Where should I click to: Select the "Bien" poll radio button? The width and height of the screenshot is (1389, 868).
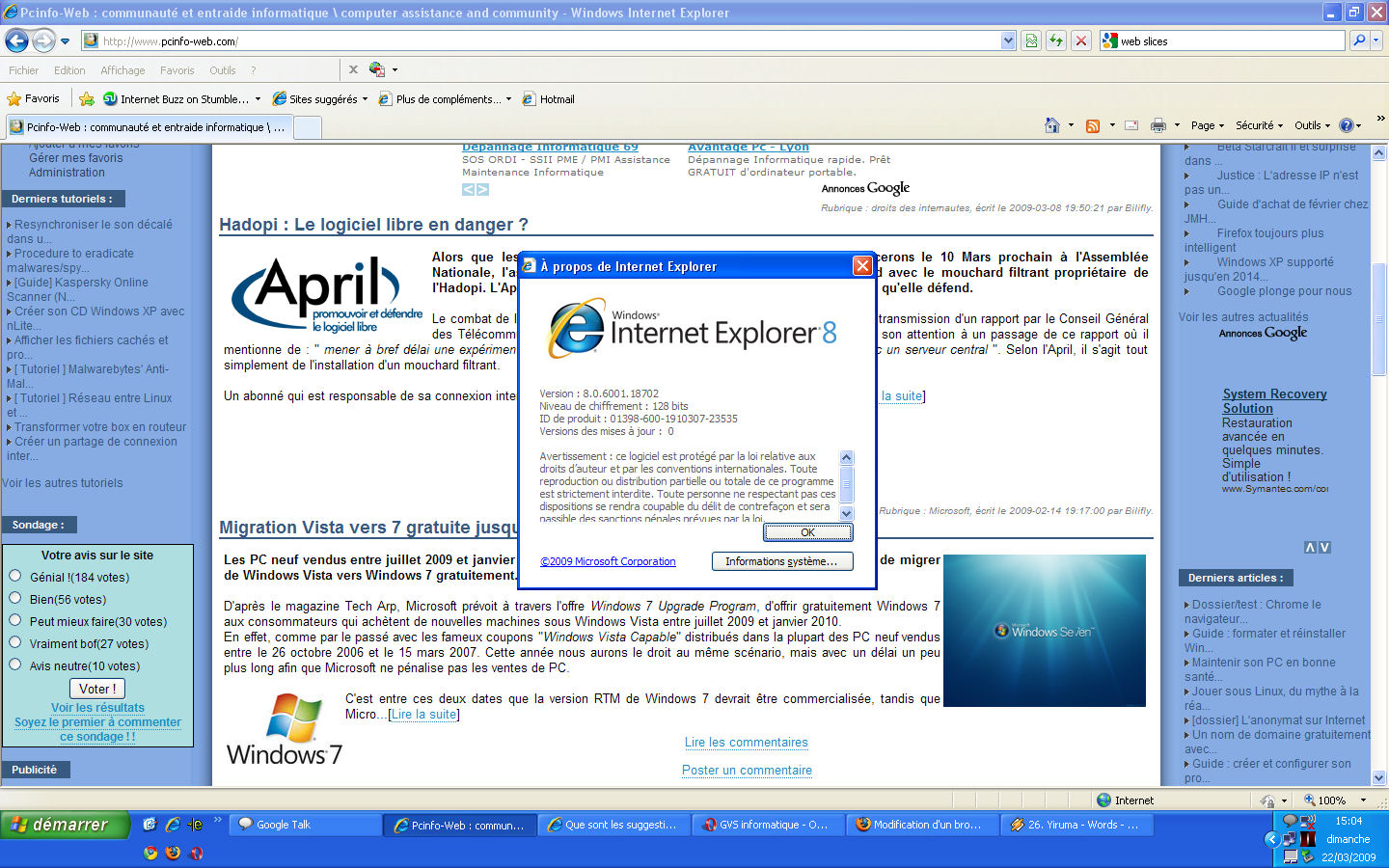pyautogui.click(x=15, y=598)
